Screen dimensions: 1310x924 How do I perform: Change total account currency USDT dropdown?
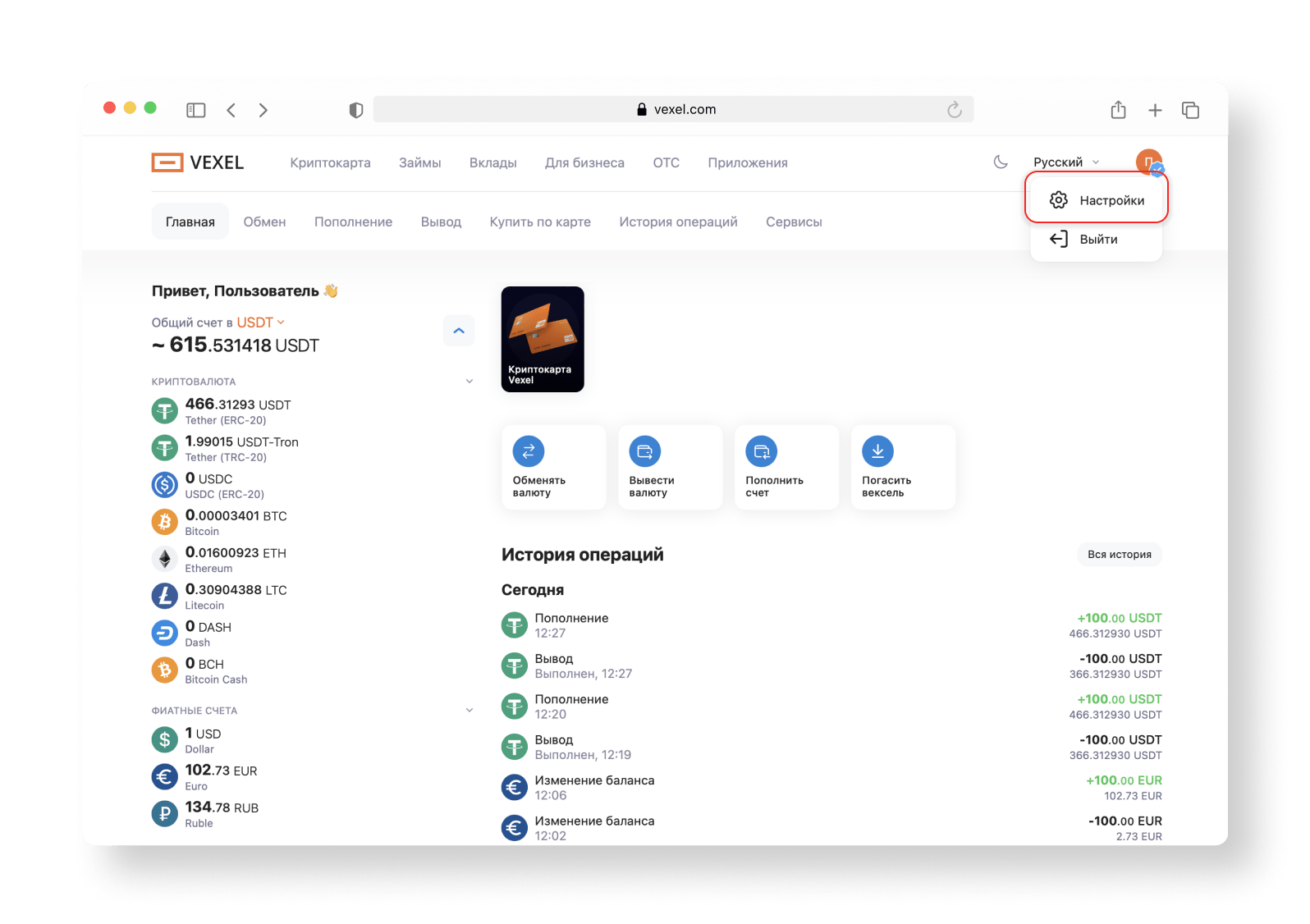tap(261, 322)
